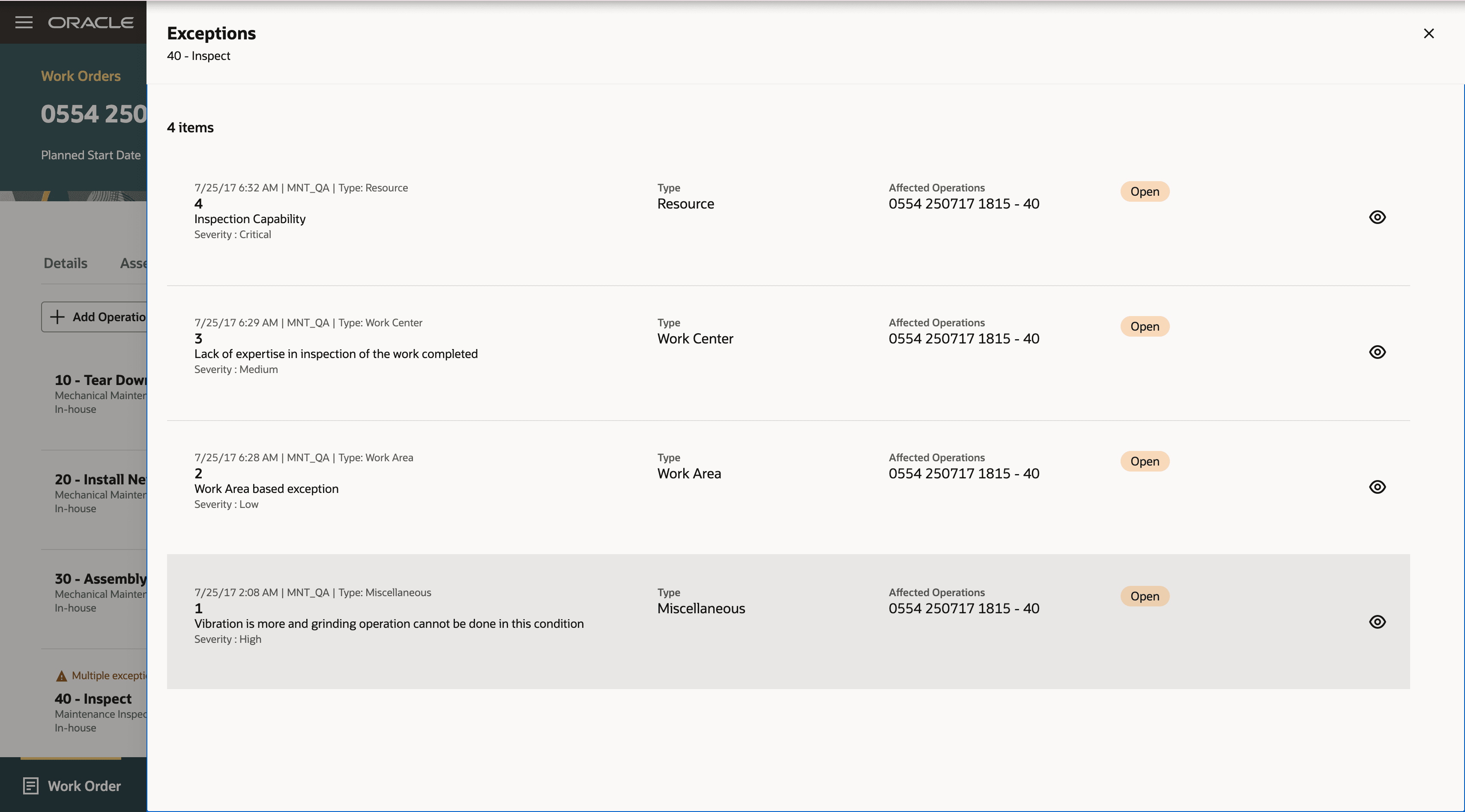Click the Work Order document icon
The width and height of the screenshot is (1465, 812).
pyautogui.click(x=31, y=786)
